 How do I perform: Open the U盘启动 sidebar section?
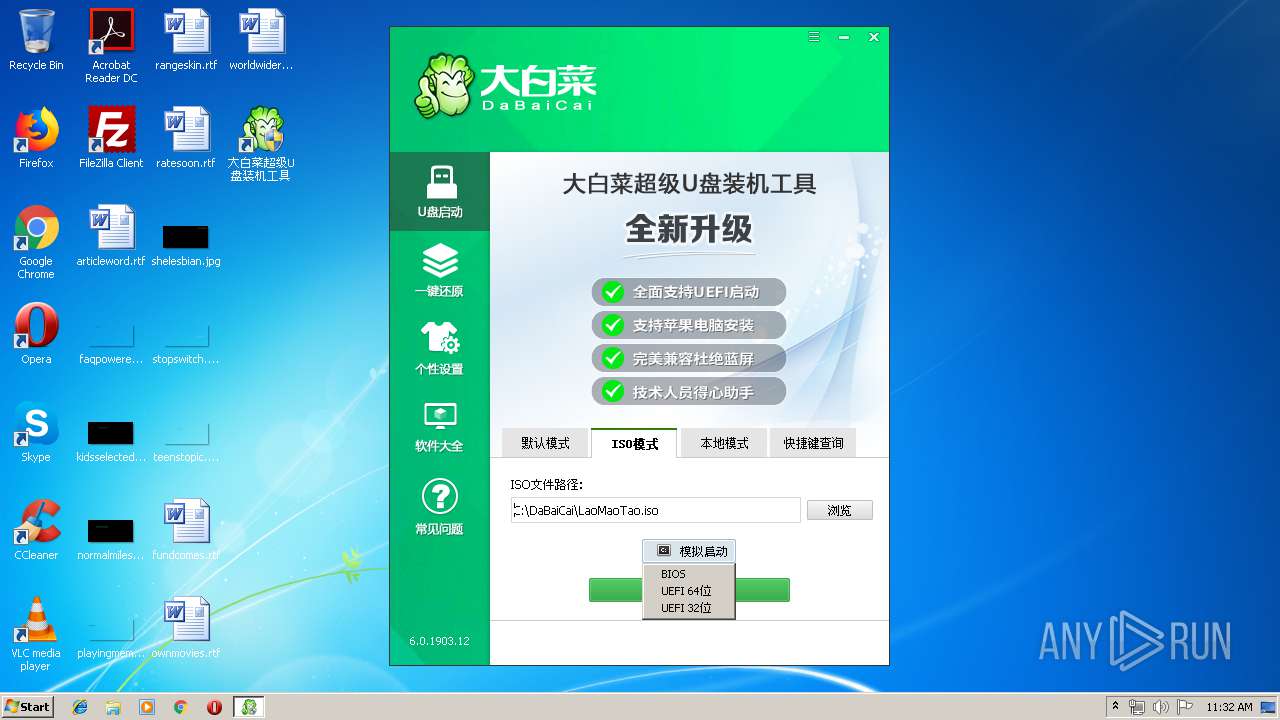(x=440, y=192)
